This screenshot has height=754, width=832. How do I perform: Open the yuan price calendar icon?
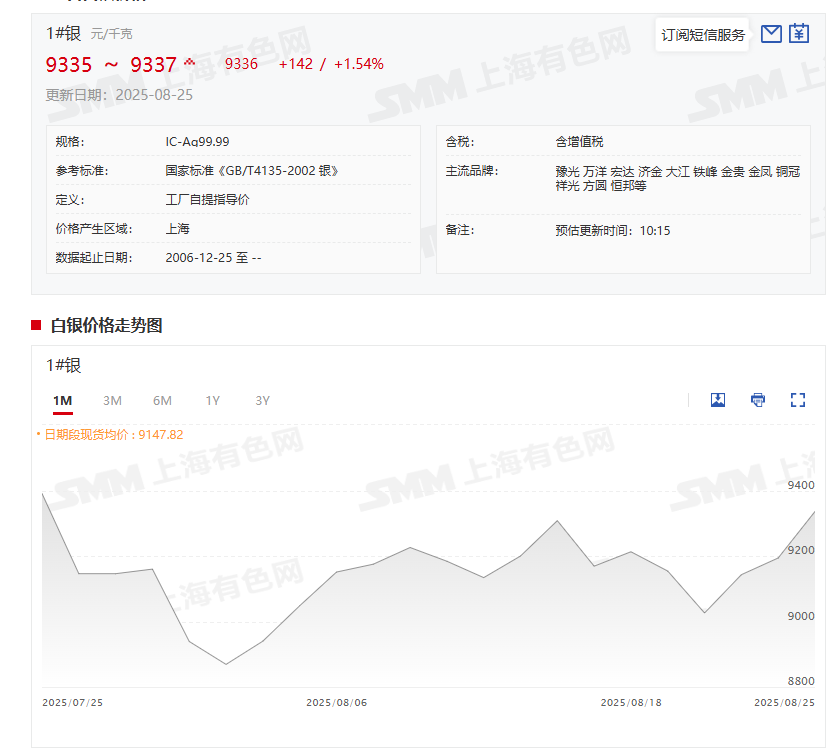tap(798, 34)
